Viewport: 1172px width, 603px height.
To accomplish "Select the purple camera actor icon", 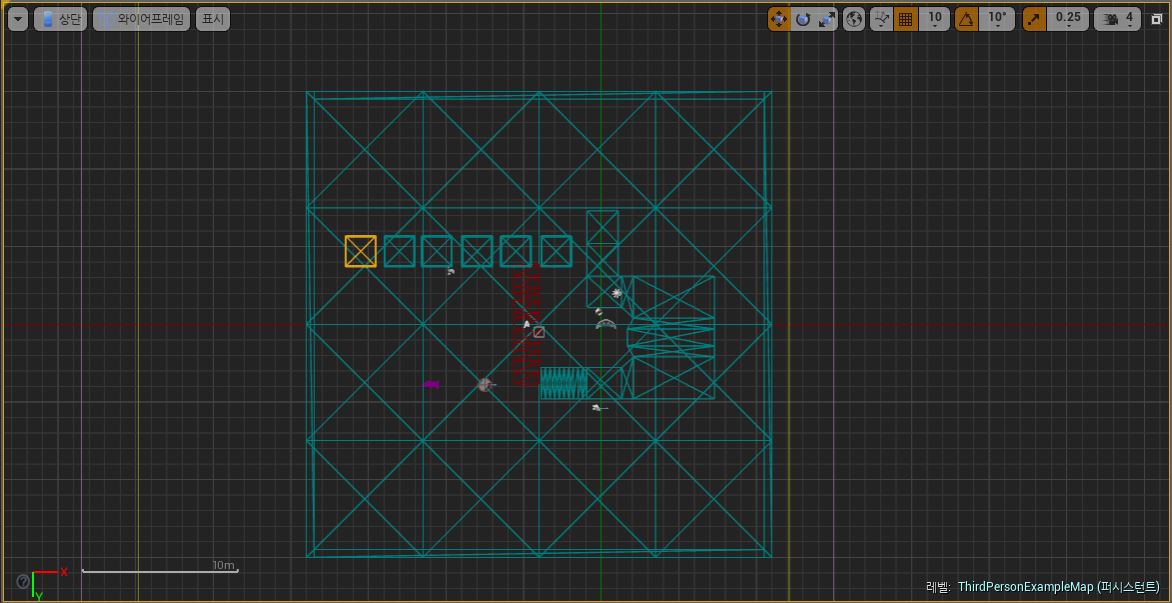I will 431,384.
